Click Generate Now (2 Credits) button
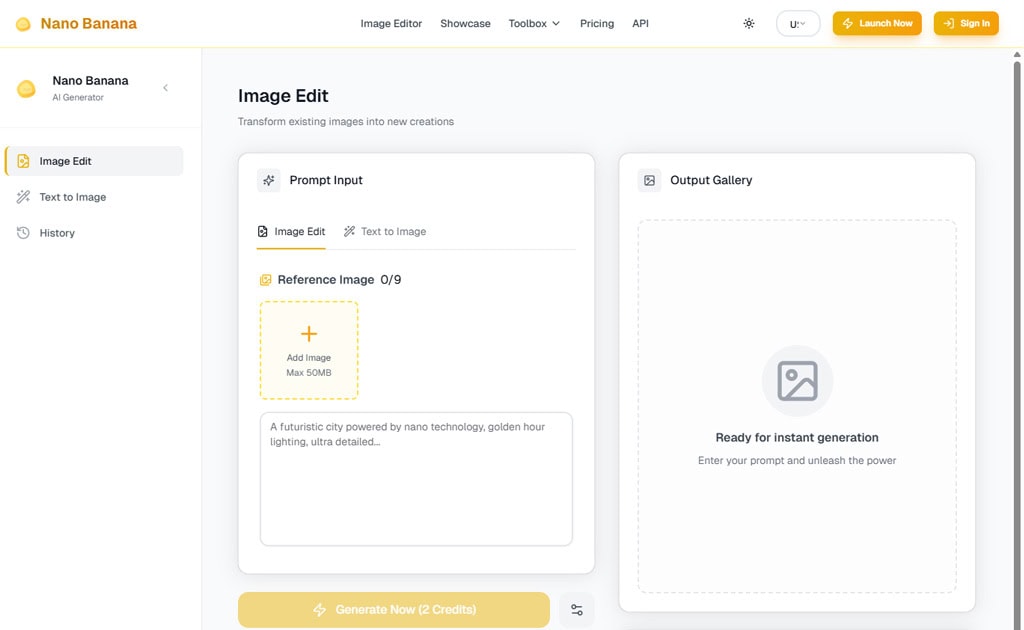 [394, 610]
